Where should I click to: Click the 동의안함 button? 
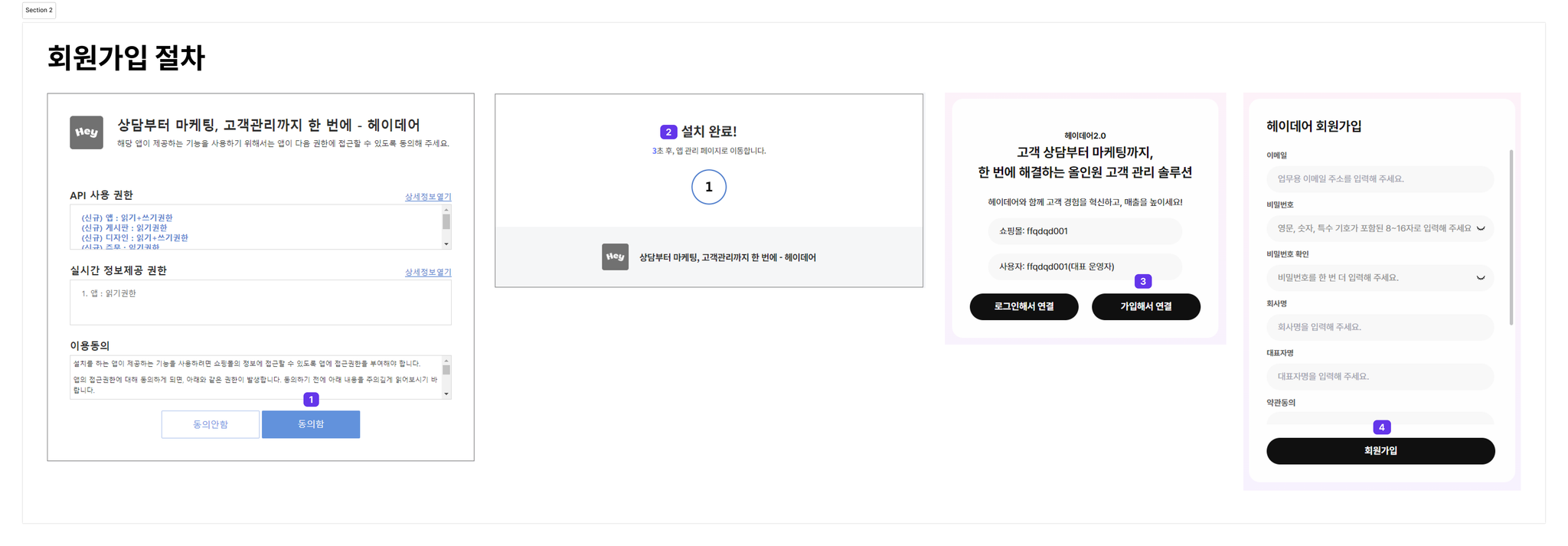[x=211, y=424]
